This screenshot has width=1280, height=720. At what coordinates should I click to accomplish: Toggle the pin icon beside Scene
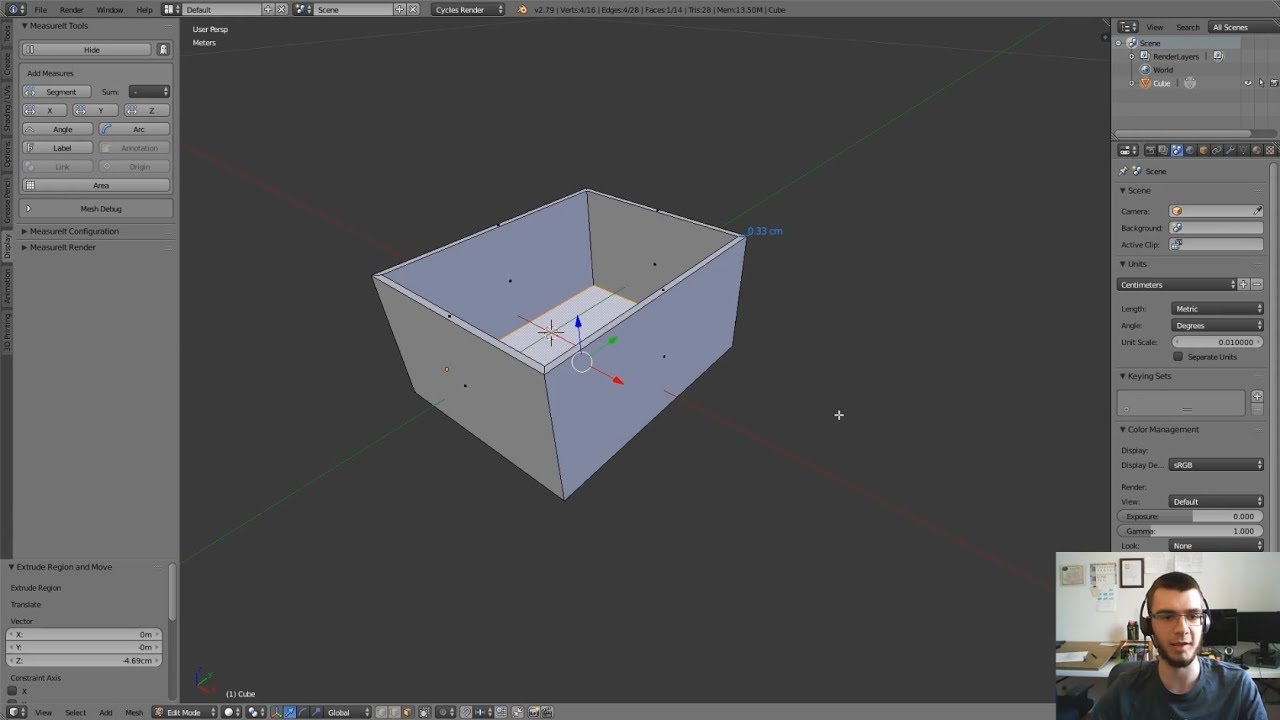pyautogui.click(x=1123, y=171)
